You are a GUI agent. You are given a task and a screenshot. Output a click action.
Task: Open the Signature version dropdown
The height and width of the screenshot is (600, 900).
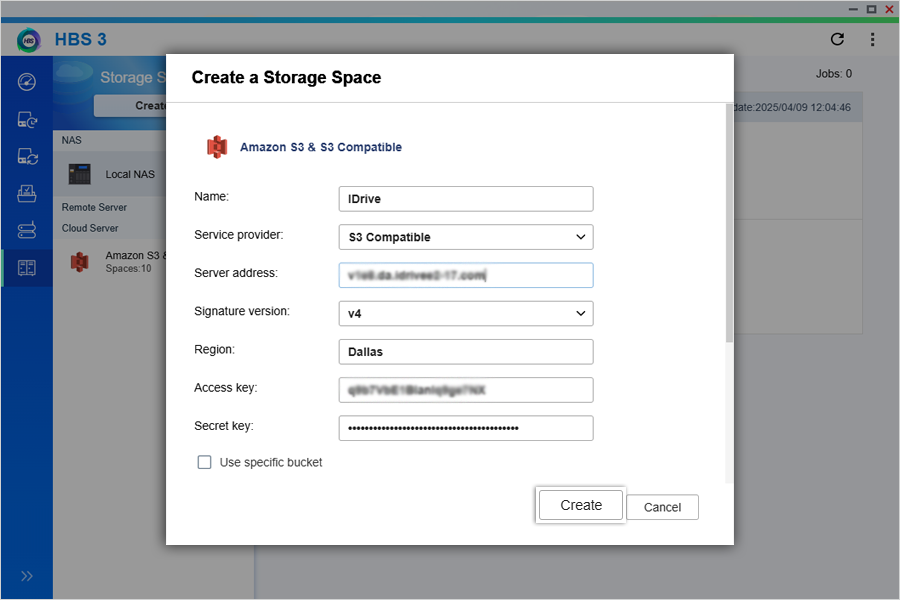tap(465, 313)
